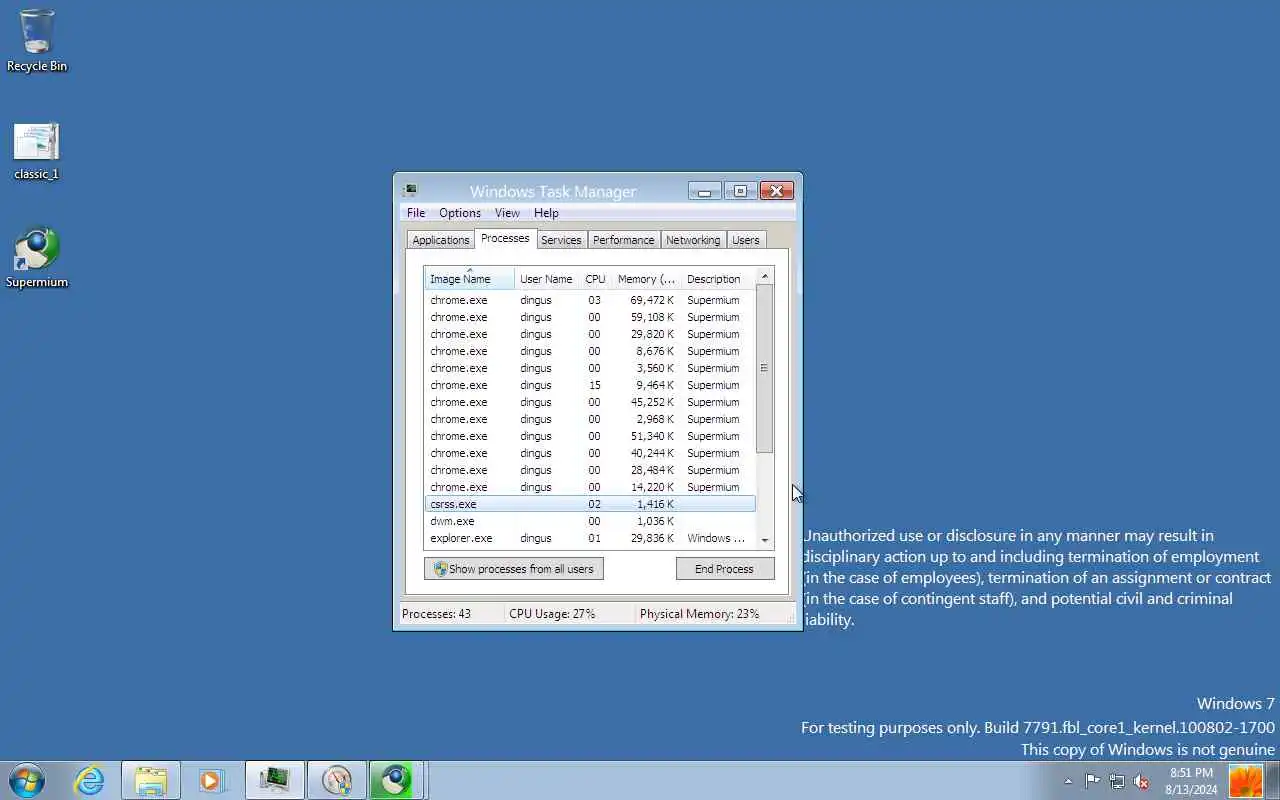Select the dwm.exe process row
Viewport: 1280px width, 800px height.
tap(590, 521)
